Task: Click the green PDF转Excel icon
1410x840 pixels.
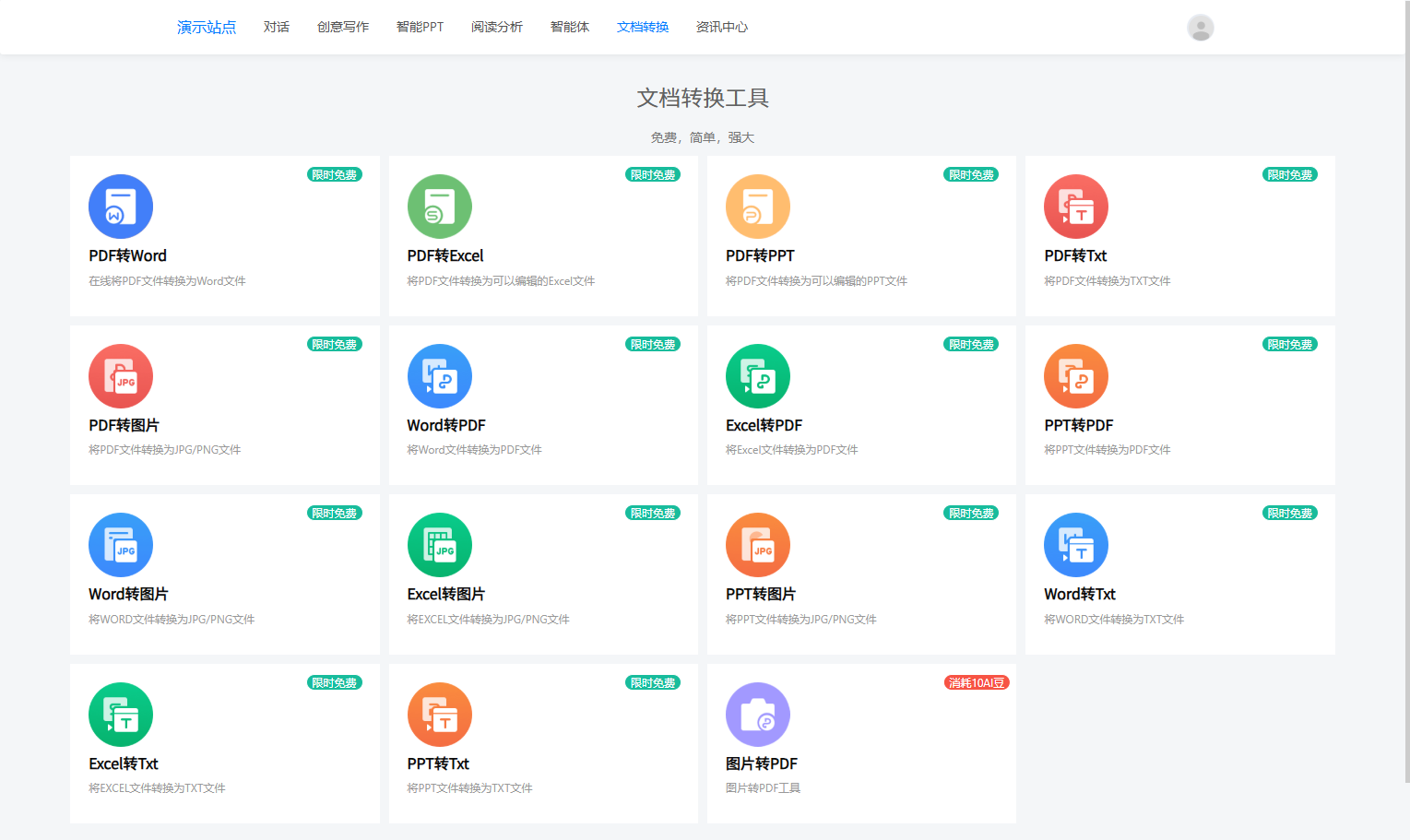Action: 440,207
